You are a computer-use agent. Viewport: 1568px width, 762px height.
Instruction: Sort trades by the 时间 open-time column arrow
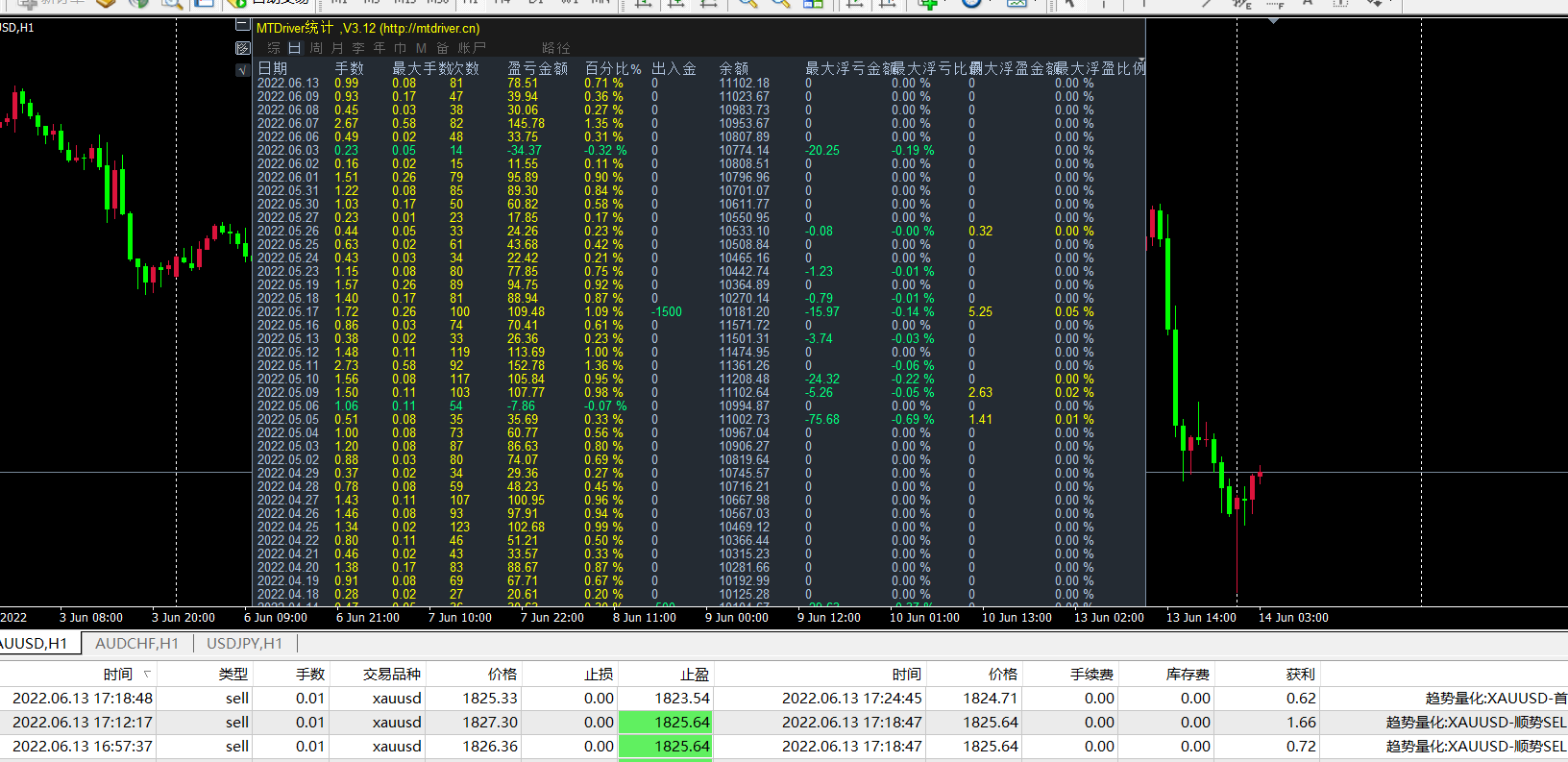[x=147, y=675]
